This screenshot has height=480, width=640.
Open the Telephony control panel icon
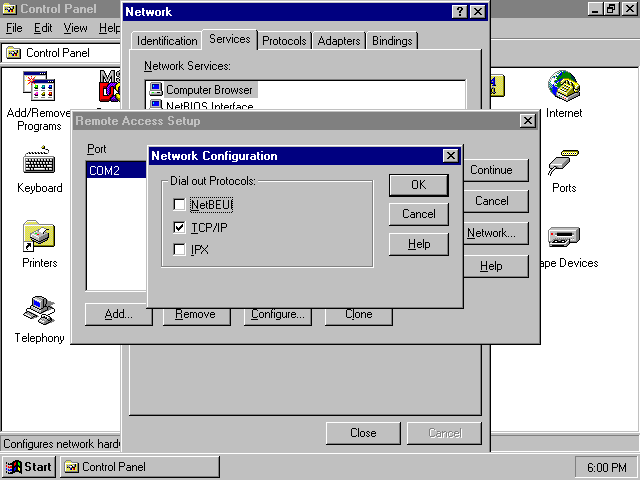[39, 310]
